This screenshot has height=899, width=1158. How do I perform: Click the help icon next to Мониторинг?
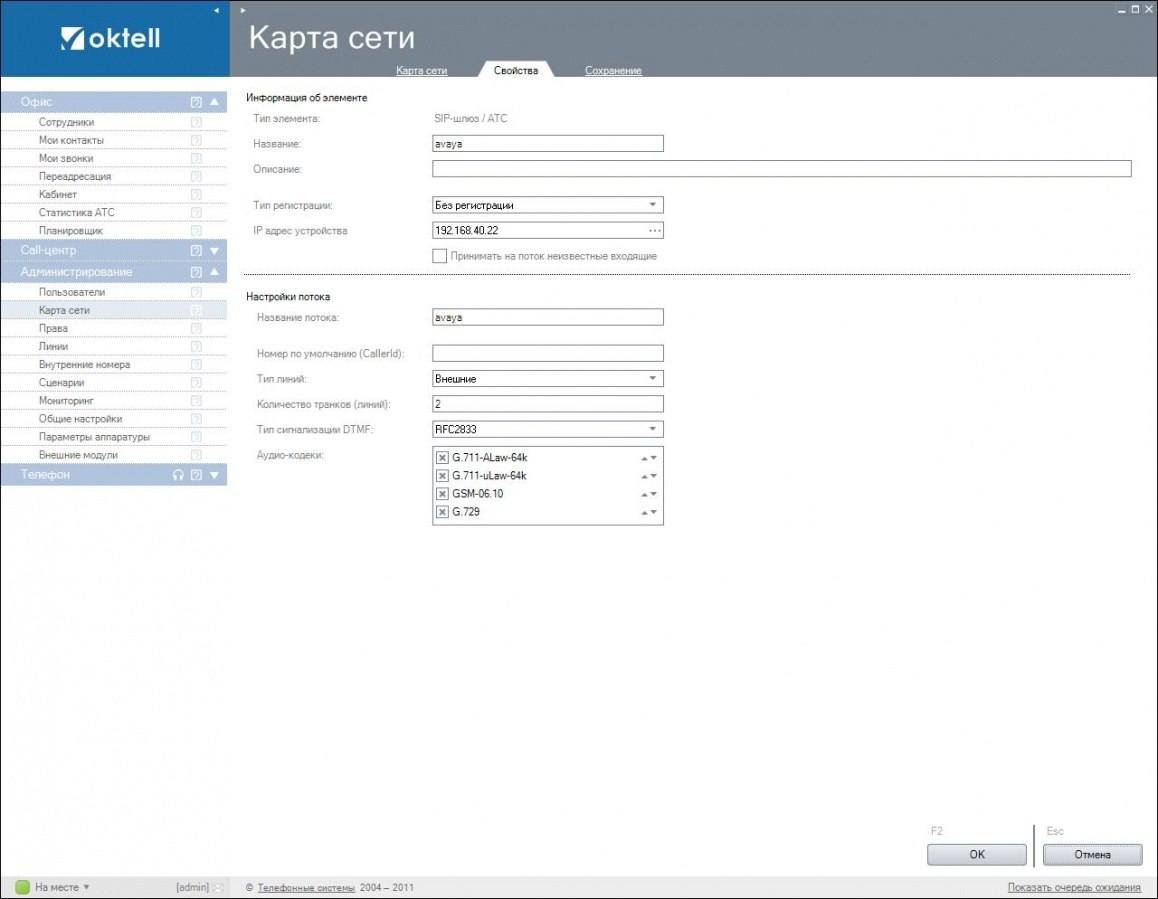pos(196,401)
